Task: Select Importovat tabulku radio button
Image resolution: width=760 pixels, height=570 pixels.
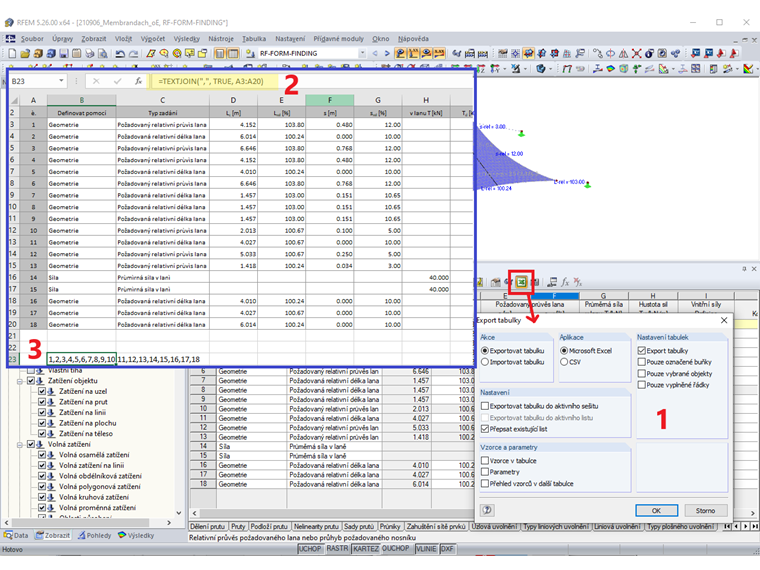Action: 485,362
